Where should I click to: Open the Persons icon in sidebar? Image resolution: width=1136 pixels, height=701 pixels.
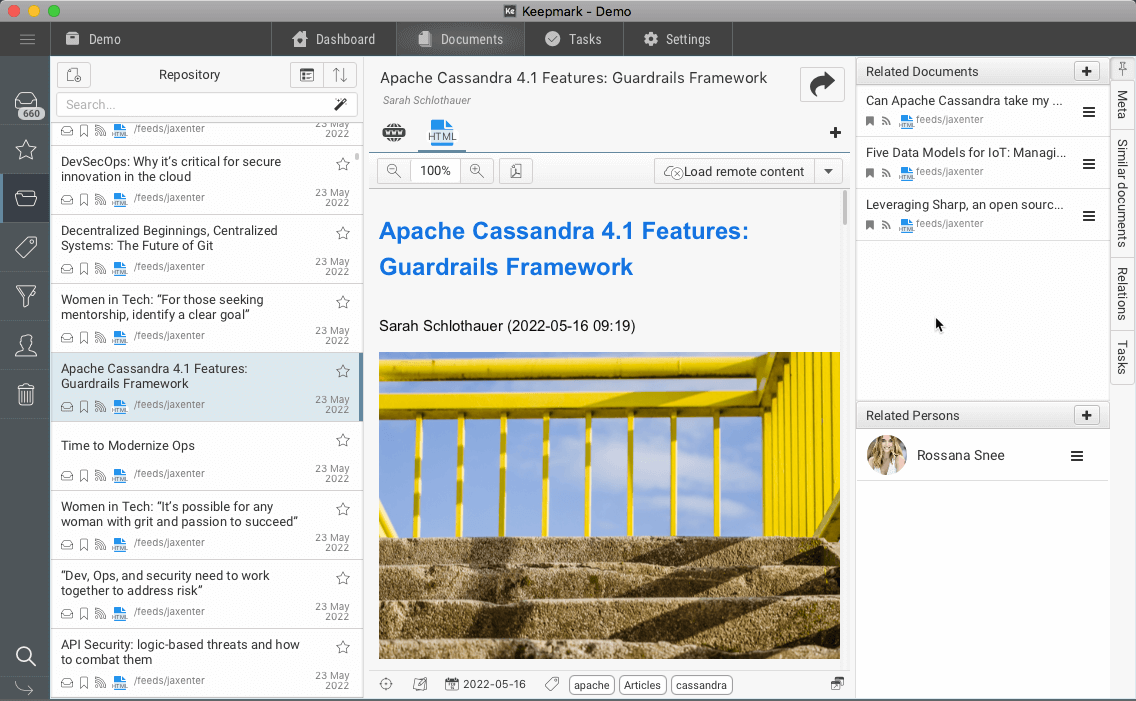[x=26, y=345]
